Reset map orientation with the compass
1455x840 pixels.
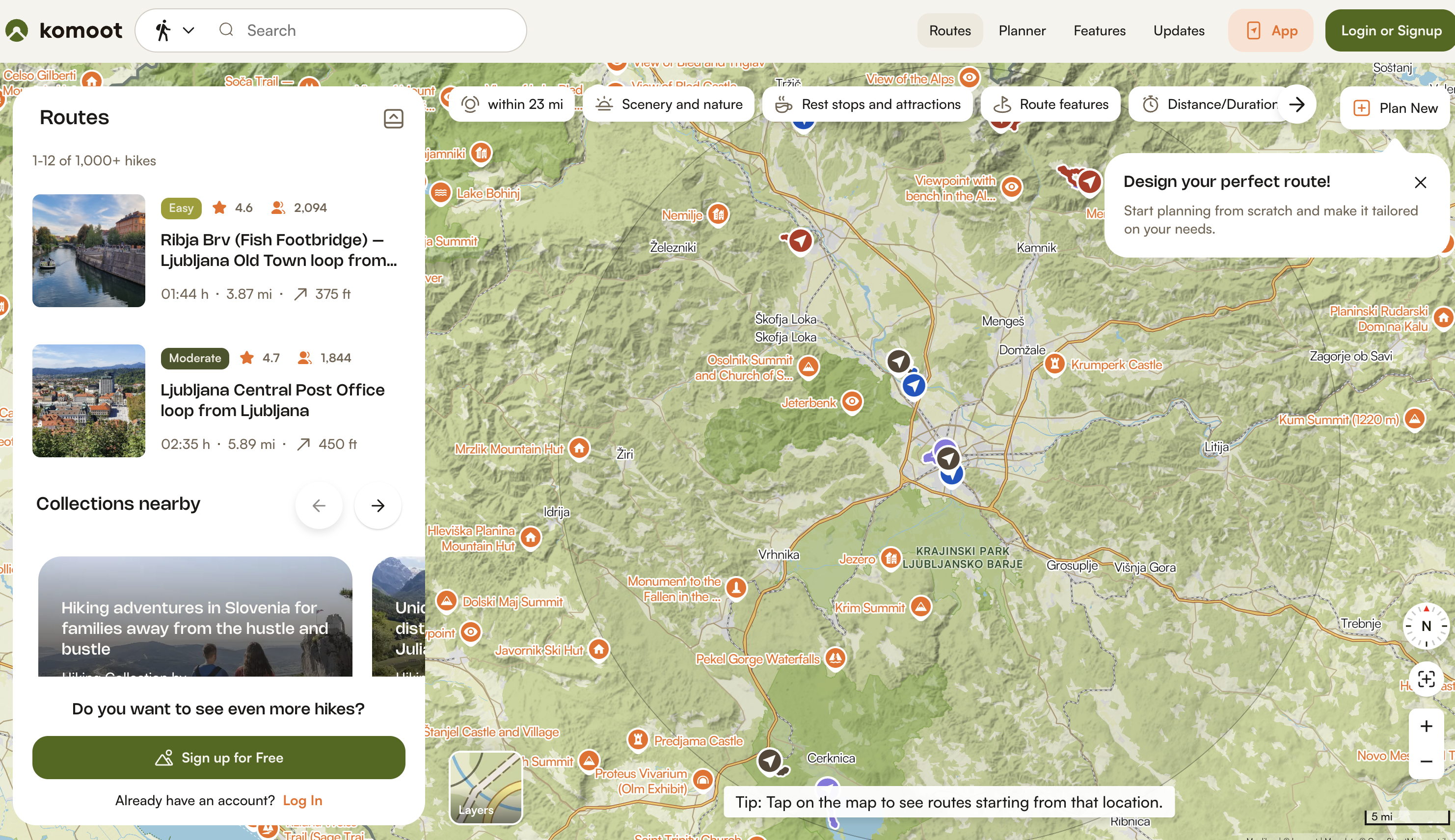click(x=1426, y=626)
